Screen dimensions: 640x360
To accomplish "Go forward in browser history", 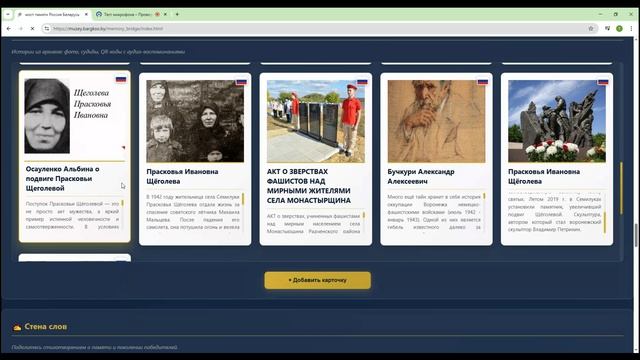I will [x=21, y=29].
